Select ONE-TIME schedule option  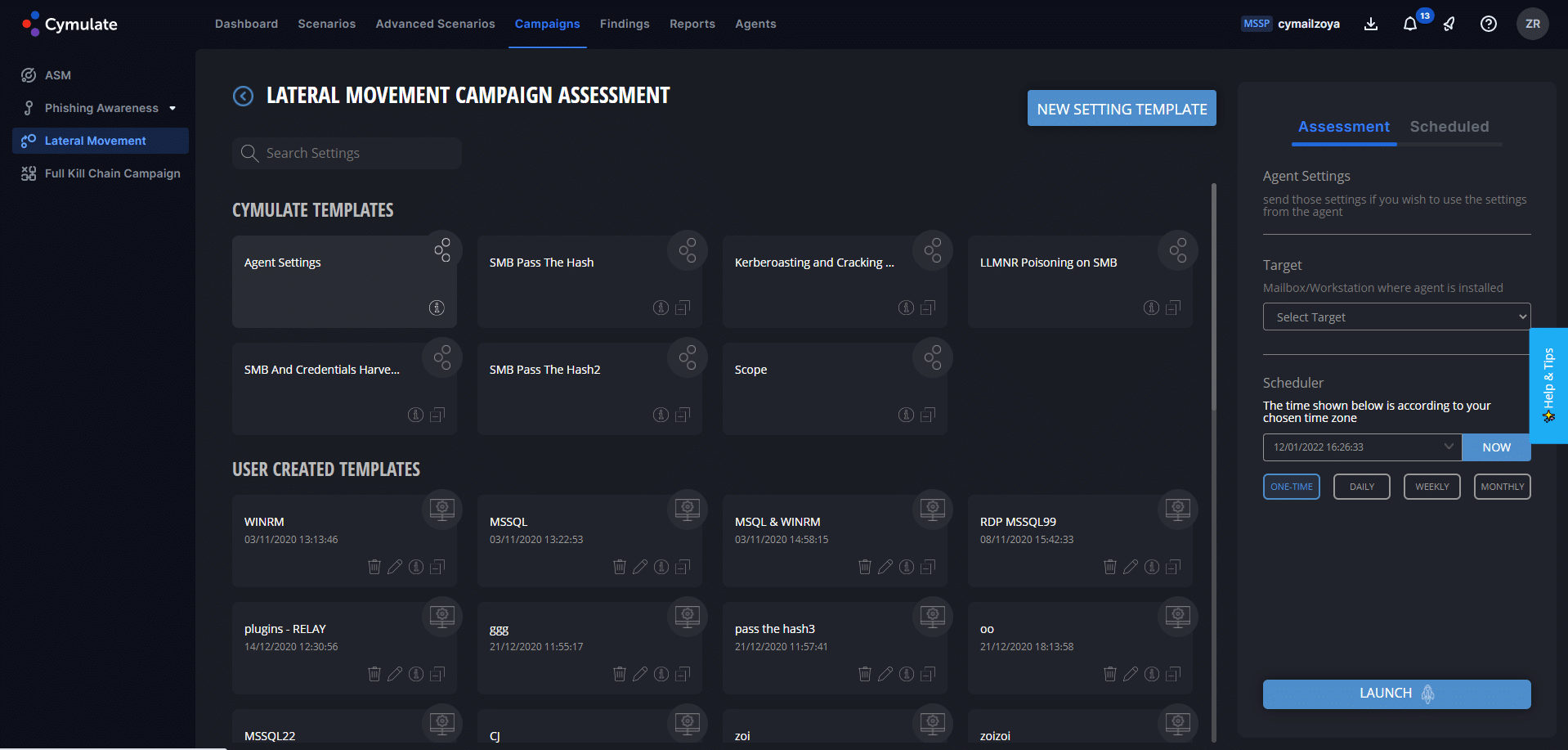tap(1292, 487)
